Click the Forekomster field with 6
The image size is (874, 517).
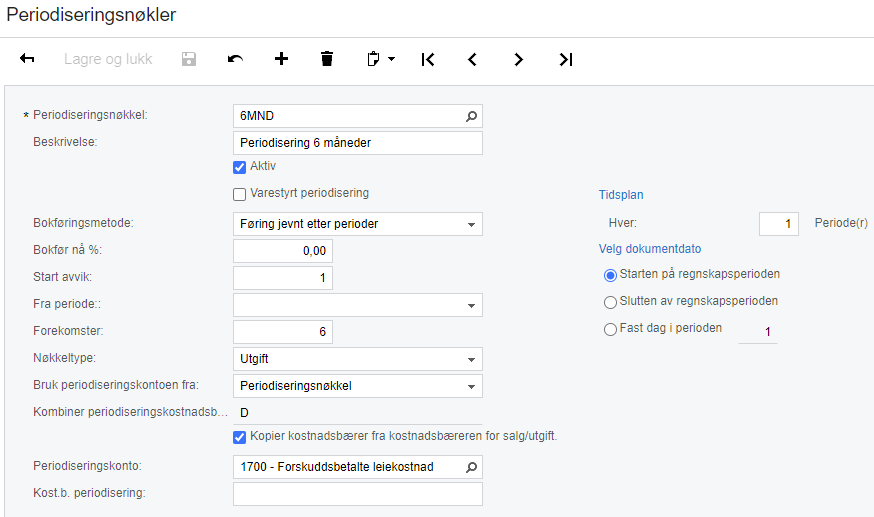tap(283, 332)
